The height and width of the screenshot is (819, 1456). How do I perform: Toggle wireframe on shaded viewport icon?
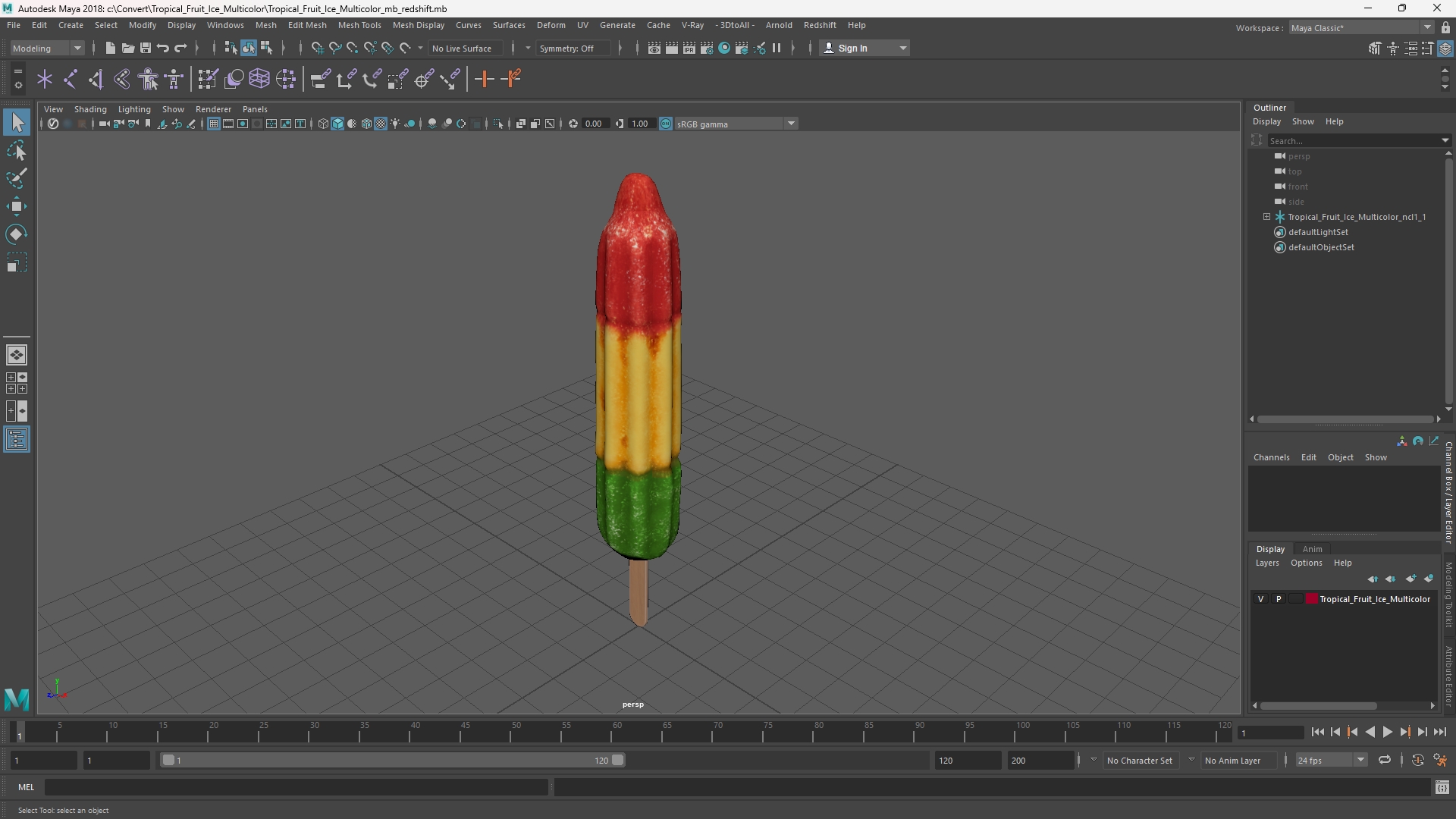click(366, 124)
